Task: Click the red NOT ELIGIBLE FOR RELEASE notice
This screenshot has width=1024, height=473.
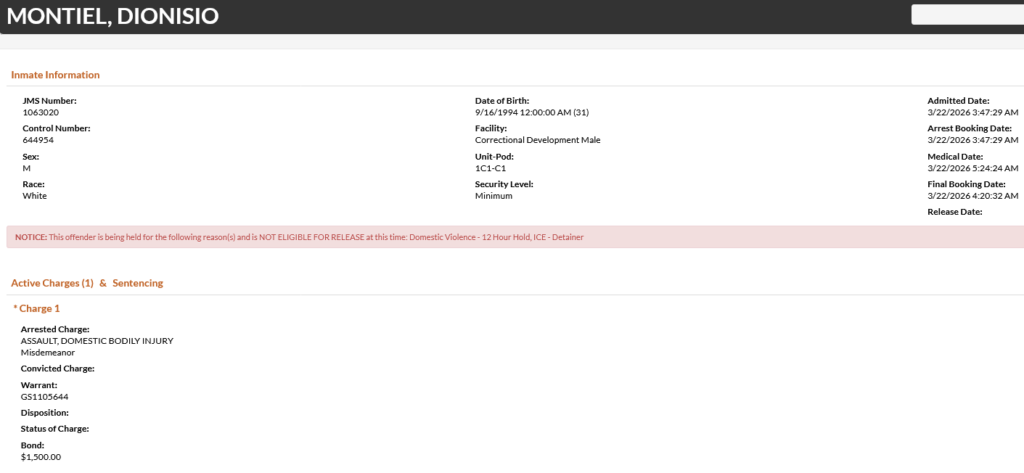Action: click(299, 237)
